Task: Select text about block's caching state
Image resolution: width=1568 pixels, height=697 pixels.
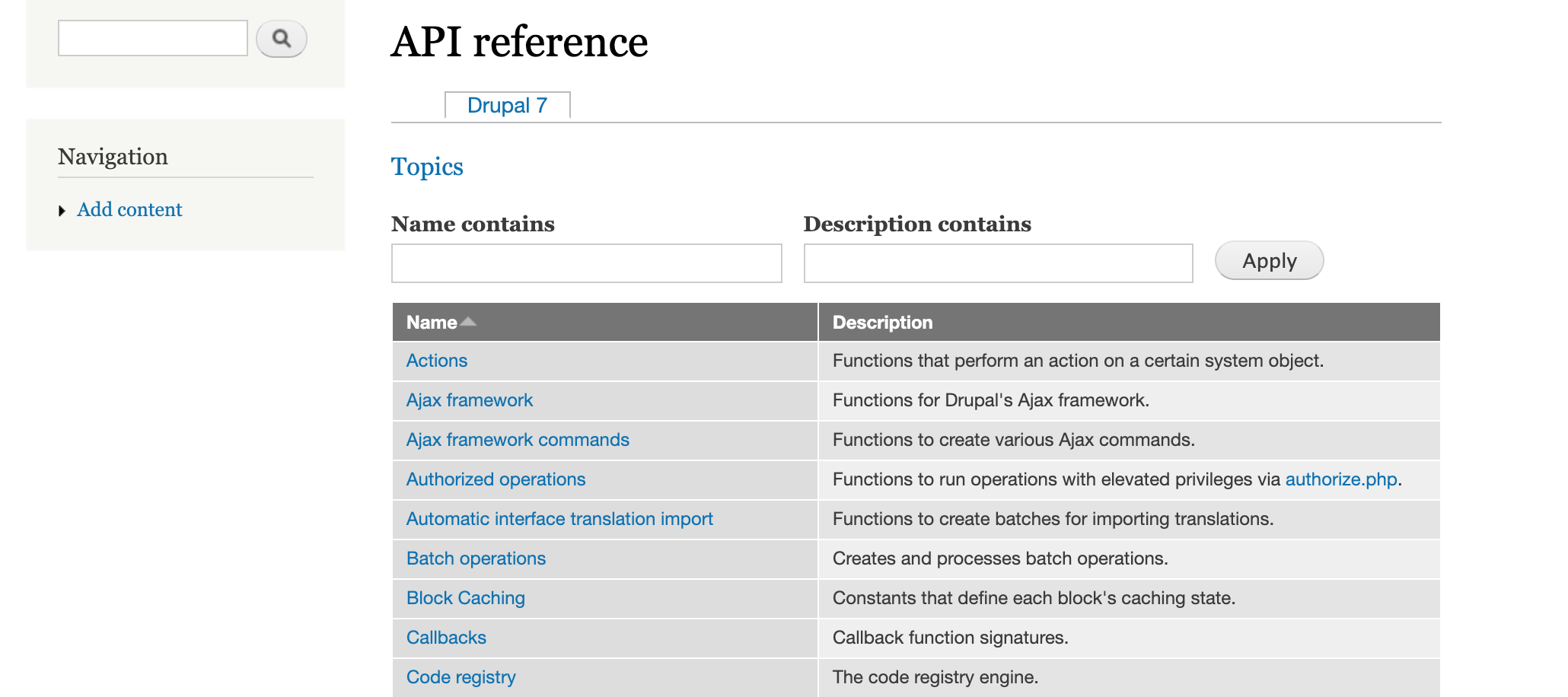Action: (1034, 598)
